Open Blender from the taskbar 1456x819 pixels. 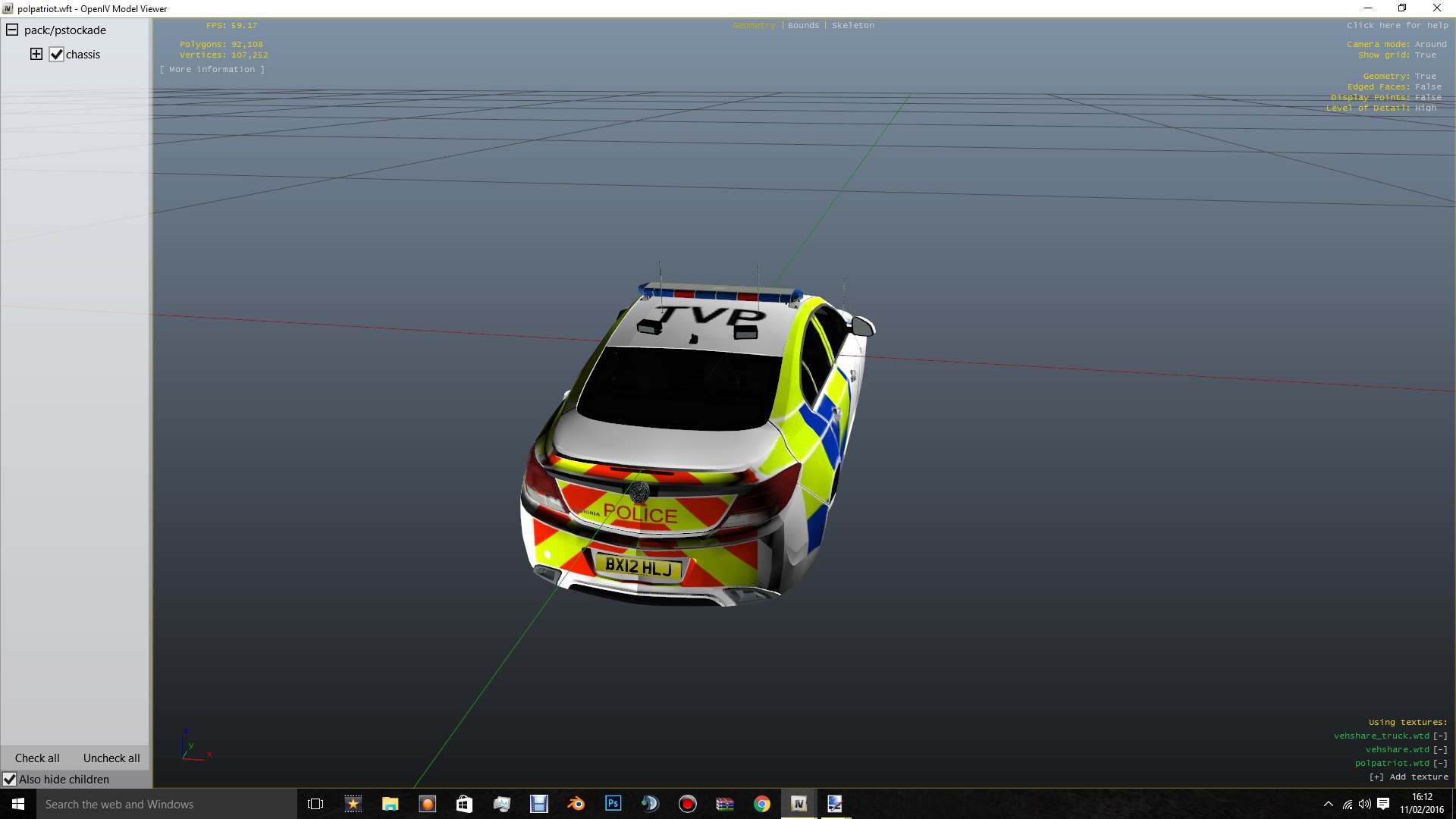(576, 804)
